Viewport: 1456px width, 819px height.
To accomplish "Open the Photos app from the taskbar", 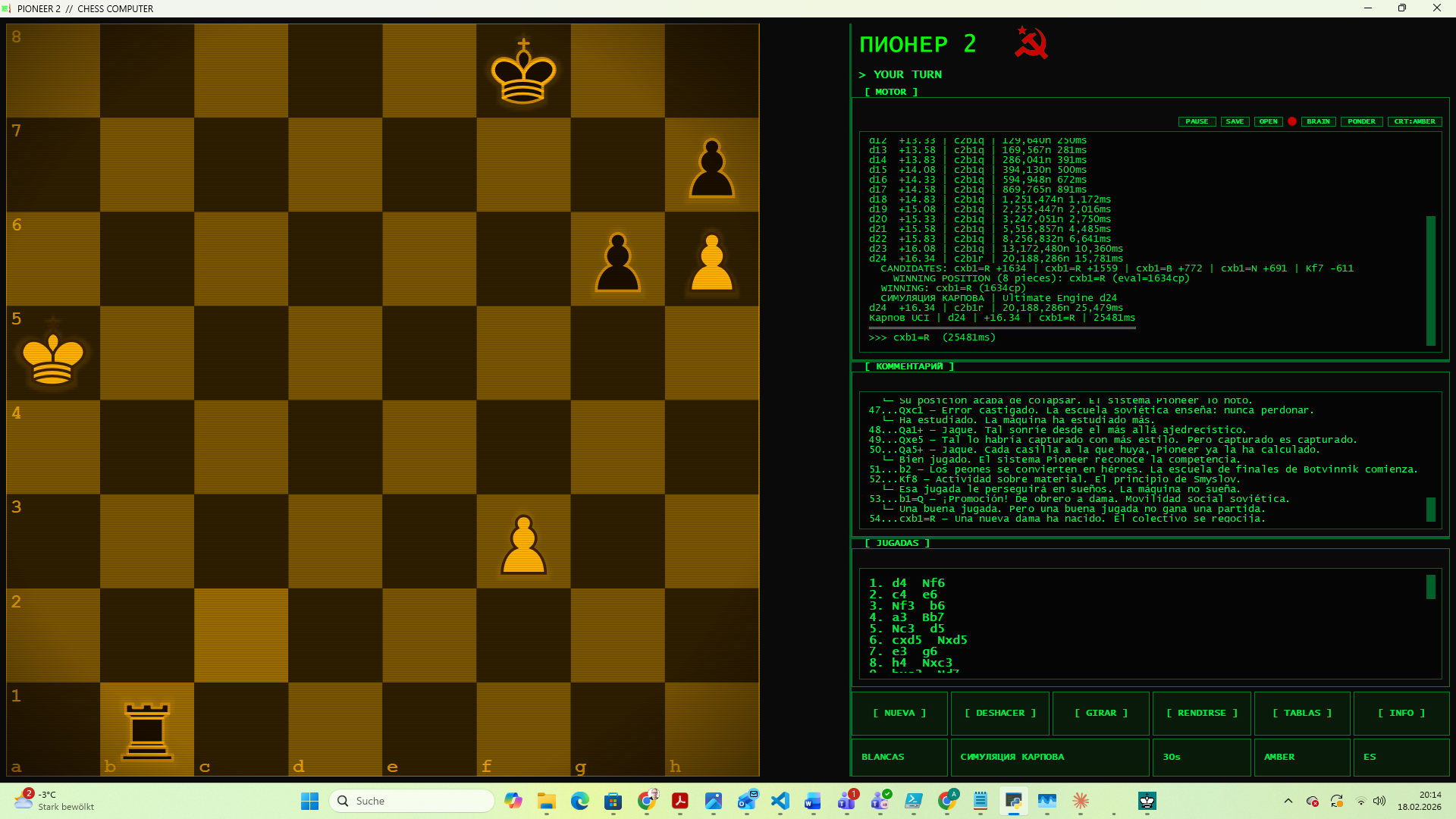I will tap(714, 801).
